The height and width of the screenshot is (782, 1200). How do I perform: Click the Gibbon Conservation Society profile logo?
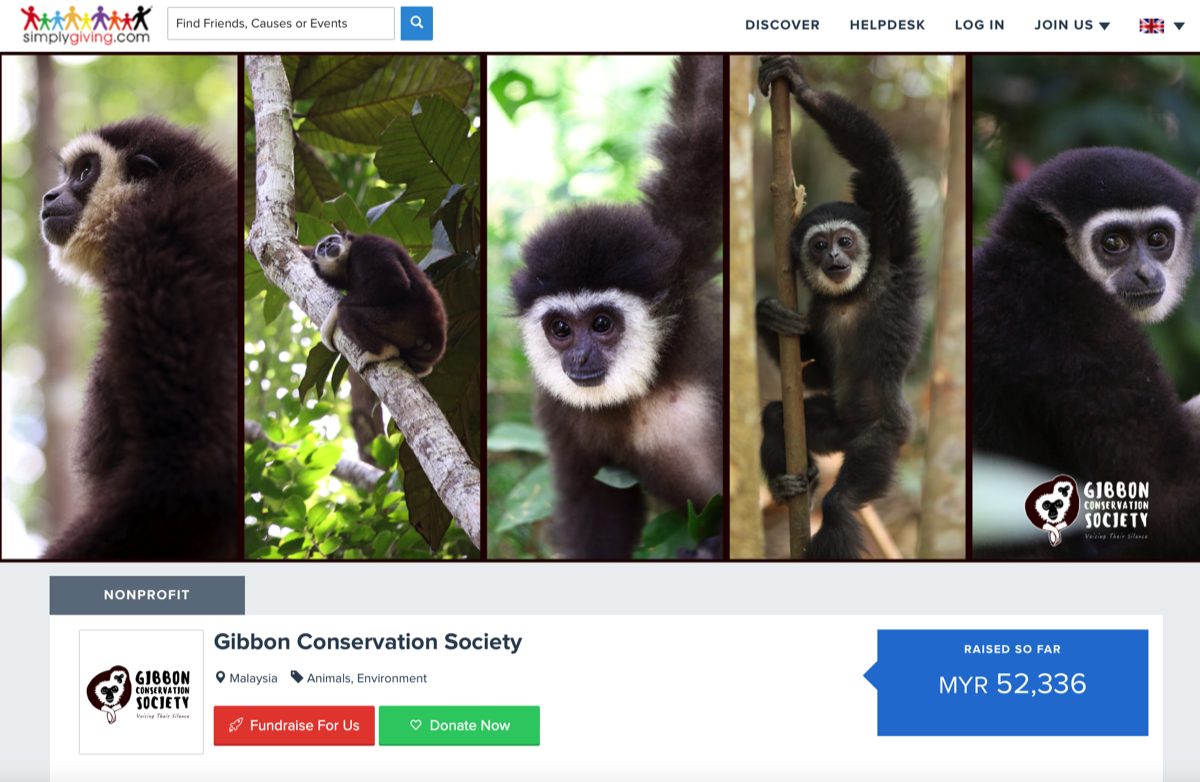pos(141,692)
